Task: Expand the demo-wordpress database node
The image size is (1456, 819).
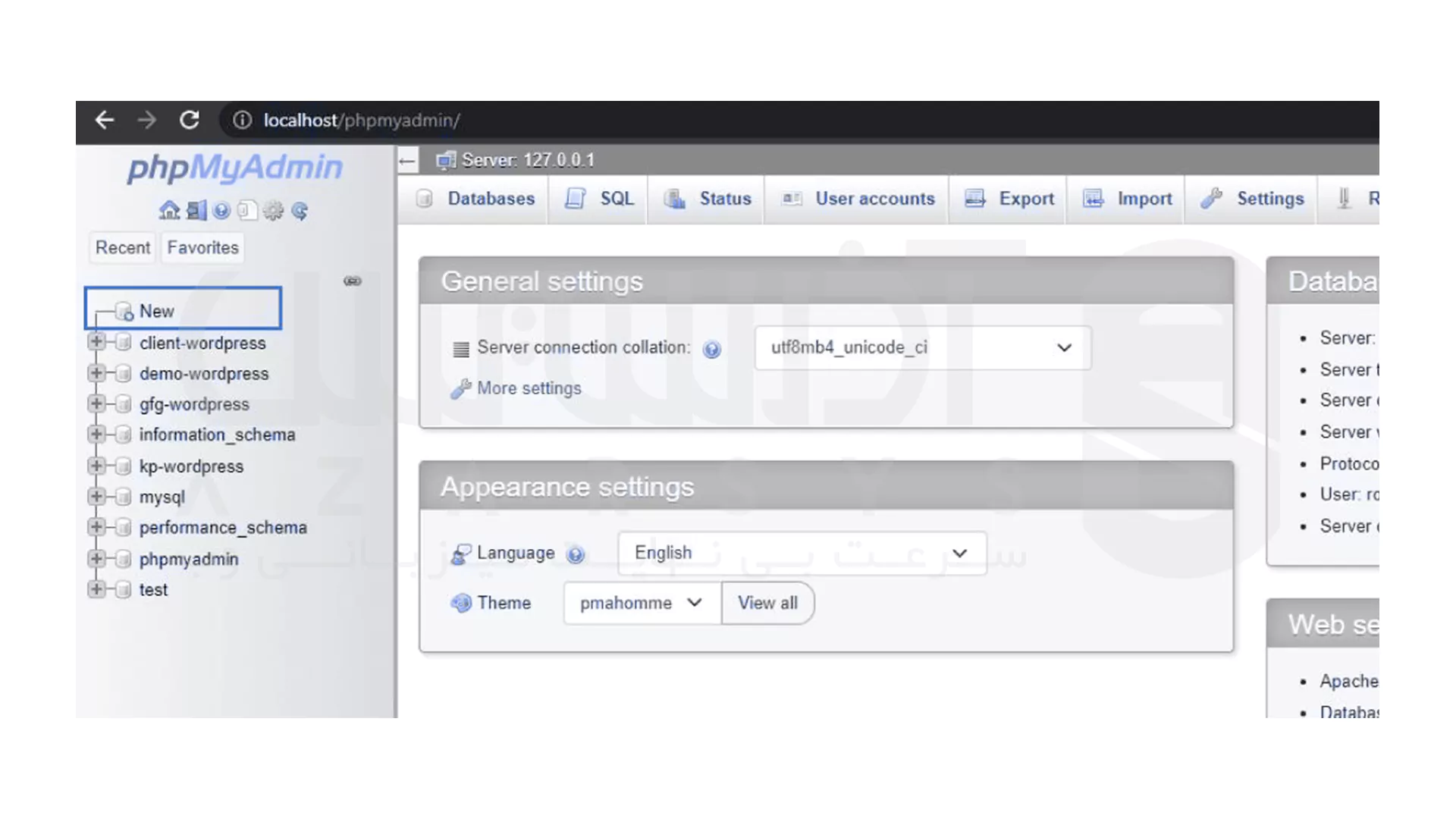Action: tap(96, 373)
